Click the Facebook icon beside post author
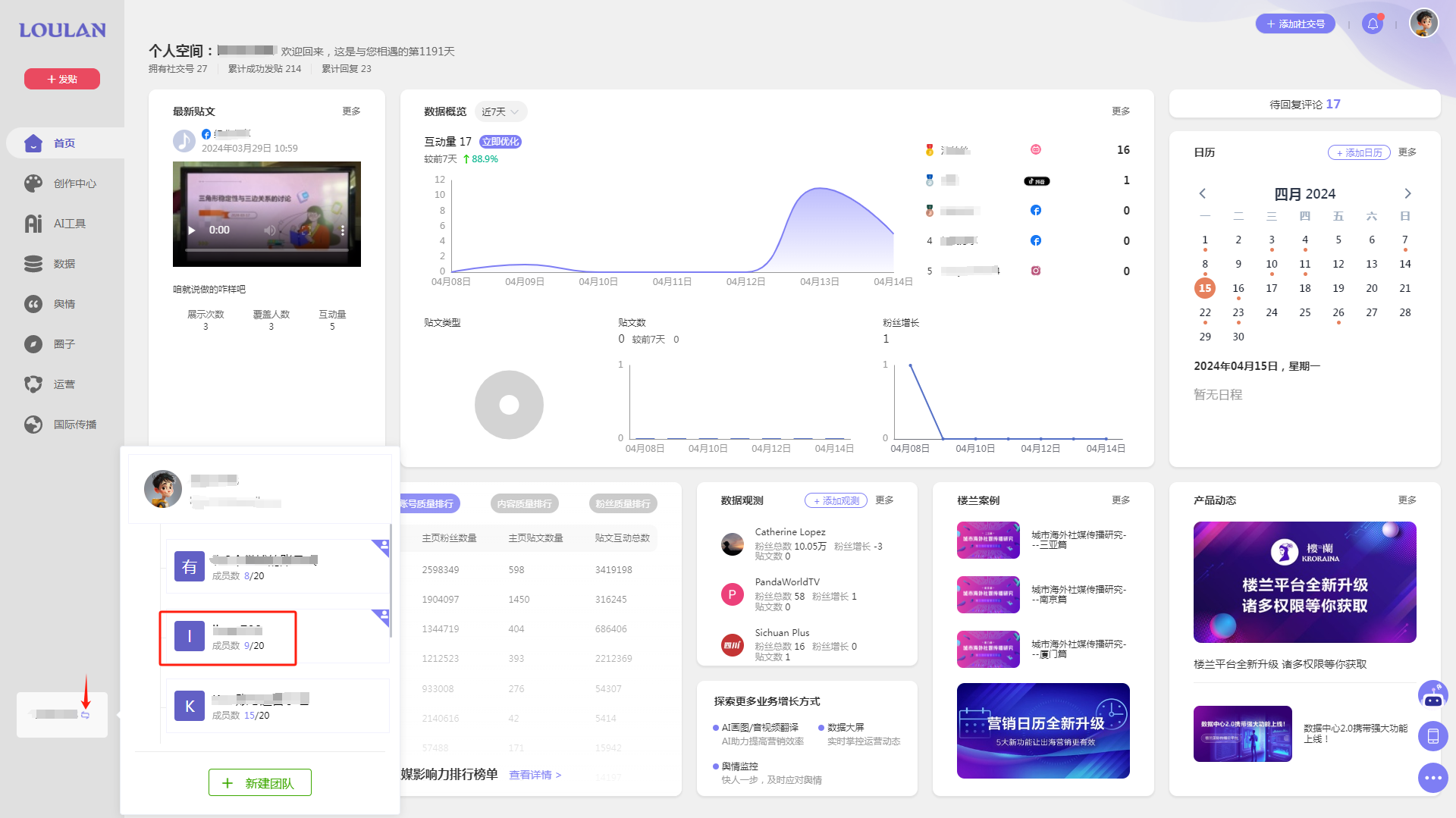The height and width of the screenshot is (818, 1456). pyautogui.click(x=206, y=134)
